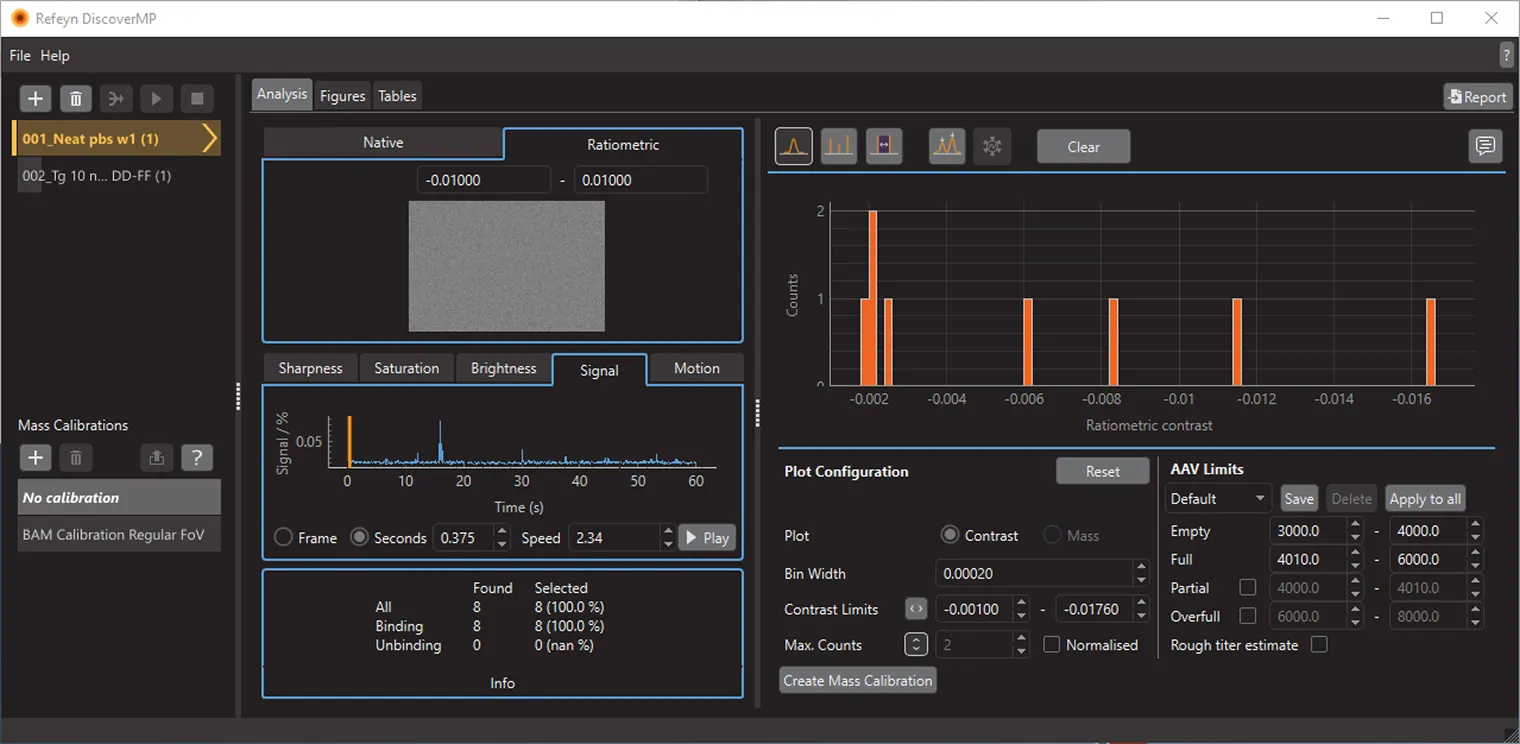
Task: Select the Ratiometric view tab
Action: coord(623,144)
